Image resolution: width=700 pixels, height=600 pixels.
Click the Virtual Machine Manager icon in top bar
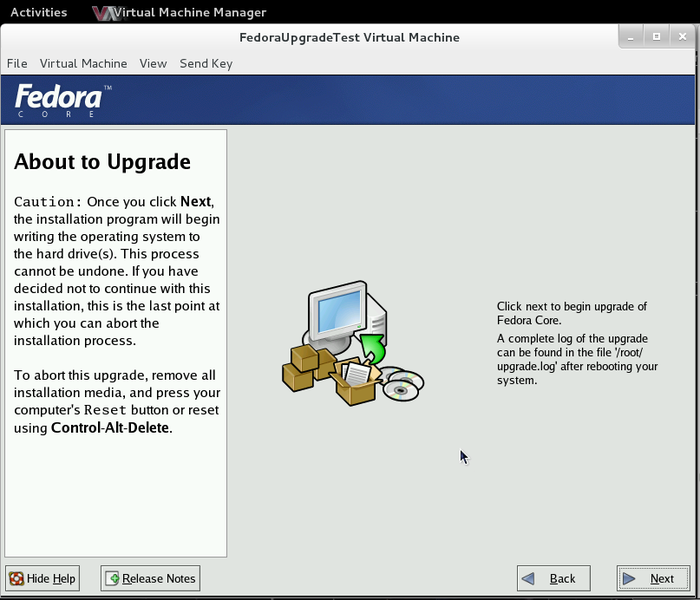102,13
